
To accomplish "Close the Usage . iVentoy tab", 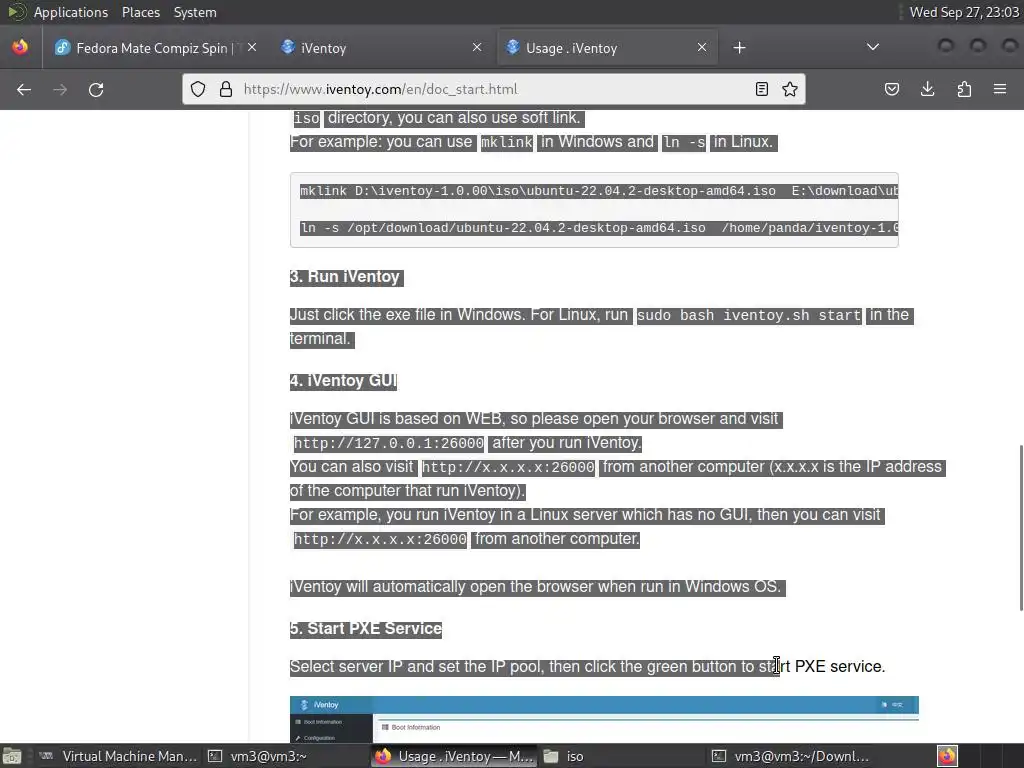I will pos(702,48).
